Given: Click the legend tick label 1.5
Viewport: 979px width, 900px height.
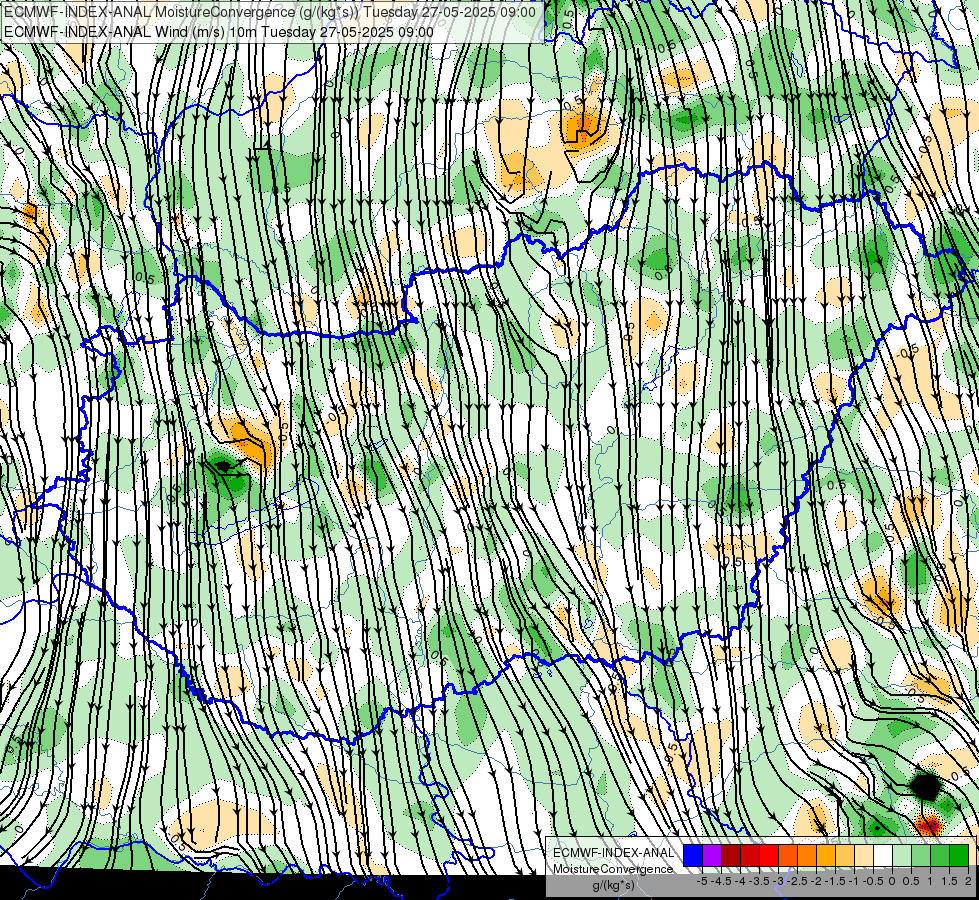Looking at the screenshot, I should [949, 881].
